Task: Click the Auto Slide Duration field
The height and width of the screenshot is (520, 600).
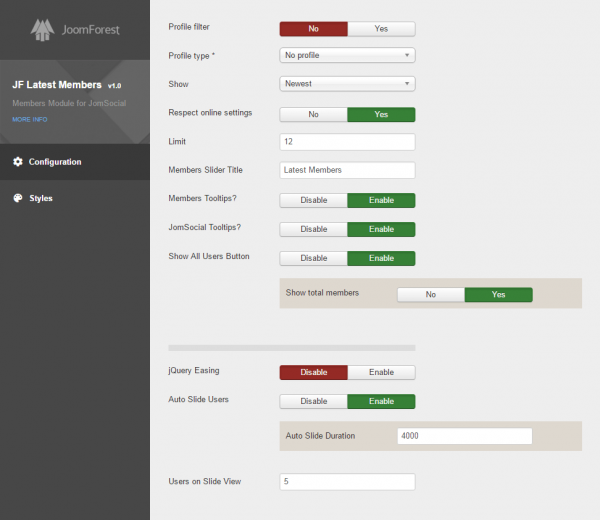Action: click(x=465, y=436)
